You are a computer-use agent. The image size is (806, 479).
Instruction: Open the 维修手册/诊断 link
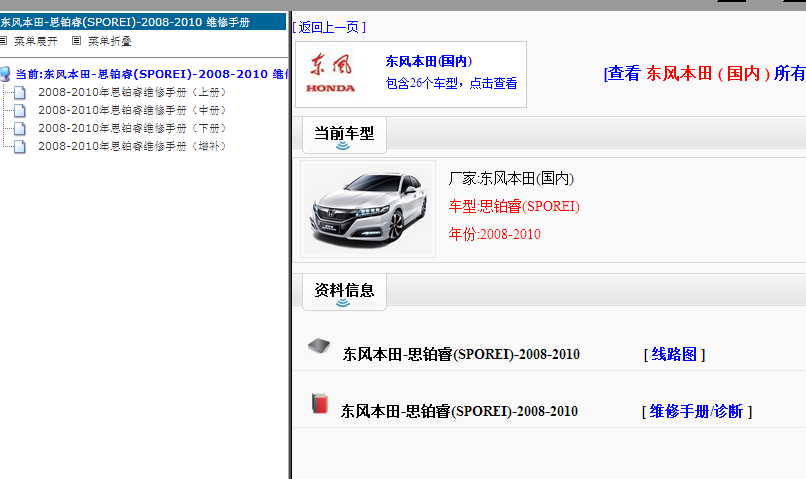point(696,411)
